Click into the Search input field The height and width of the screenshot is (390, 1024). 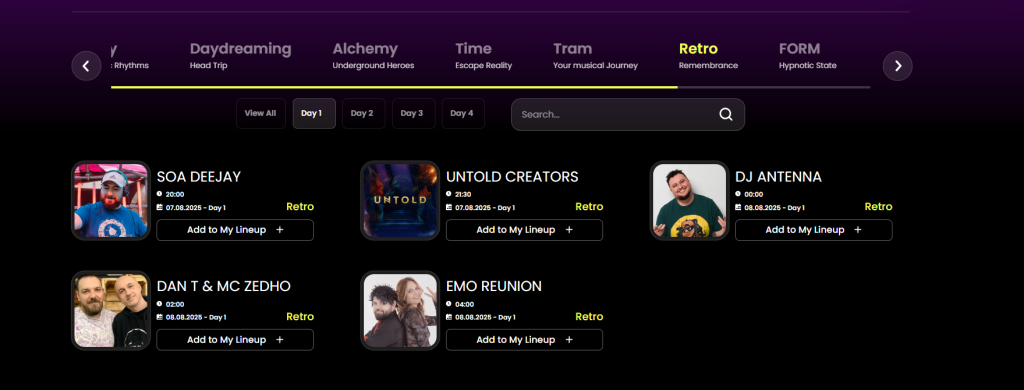tap(628, 114)
